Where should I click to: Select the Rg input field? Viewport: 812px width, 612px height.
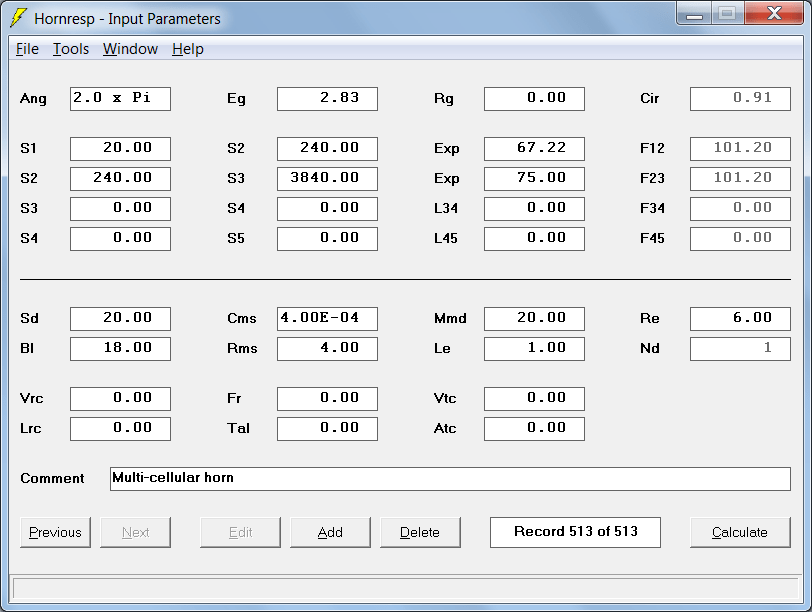(534, 98)
